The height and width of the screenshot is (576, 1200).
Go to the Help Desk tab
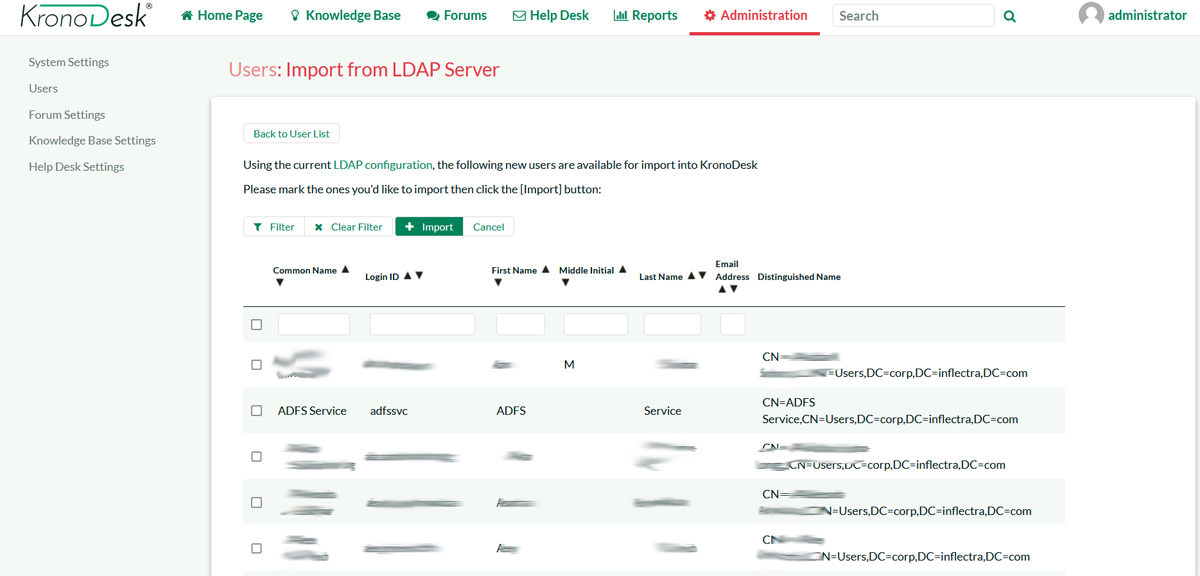point(550,16)
